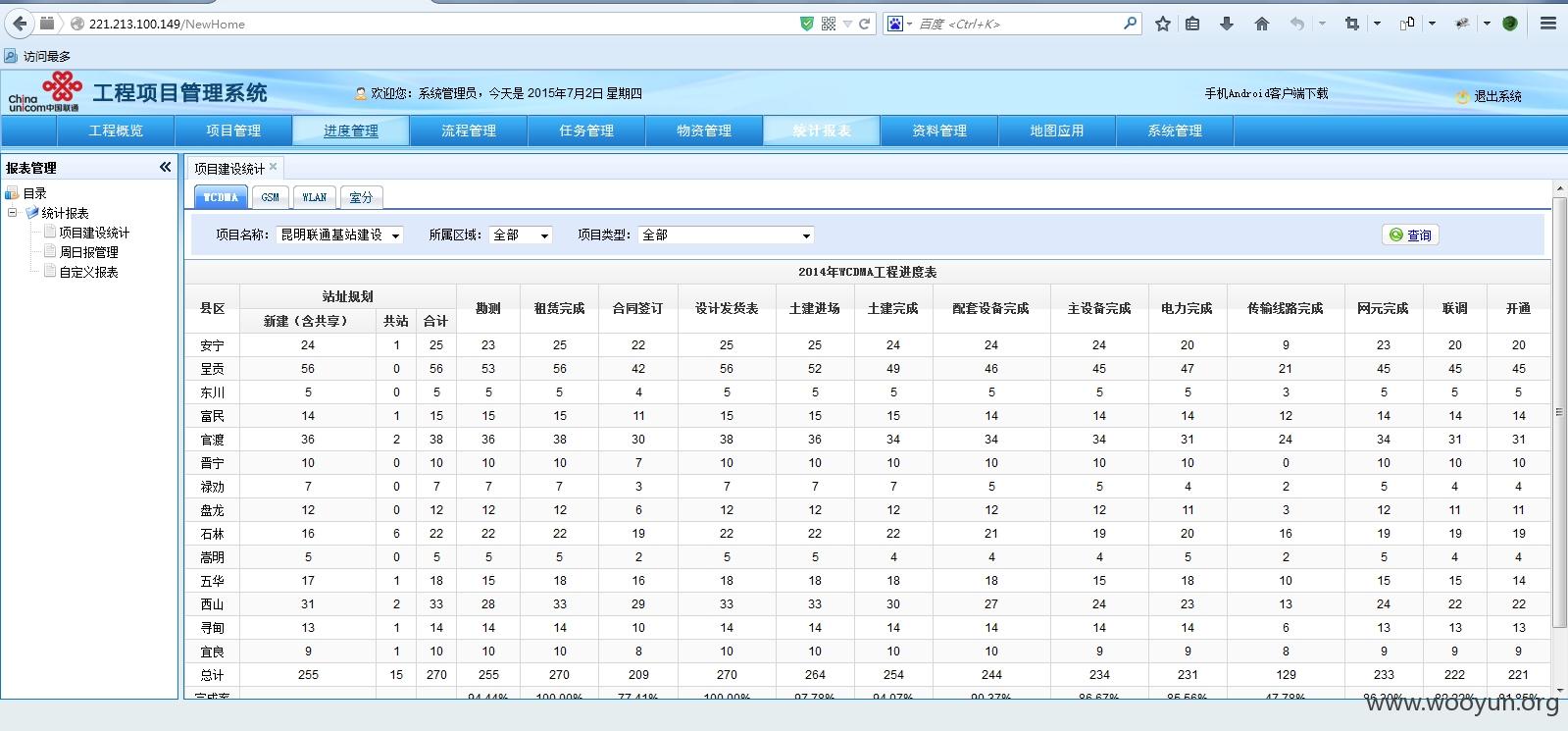1568x731 pixels.
Task: Click the undo closed tab arrow icon
Action: pos(1296,24)
